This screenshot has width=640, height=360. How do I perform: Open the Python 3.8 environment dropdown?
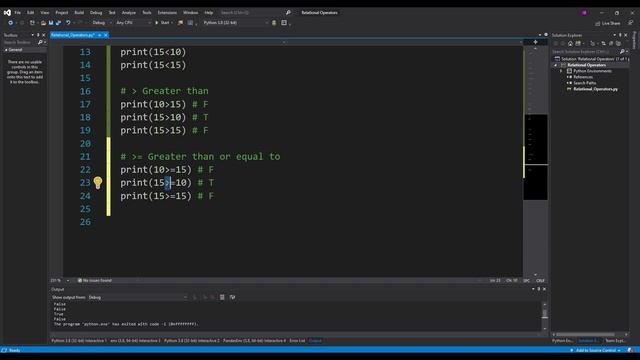236,23
